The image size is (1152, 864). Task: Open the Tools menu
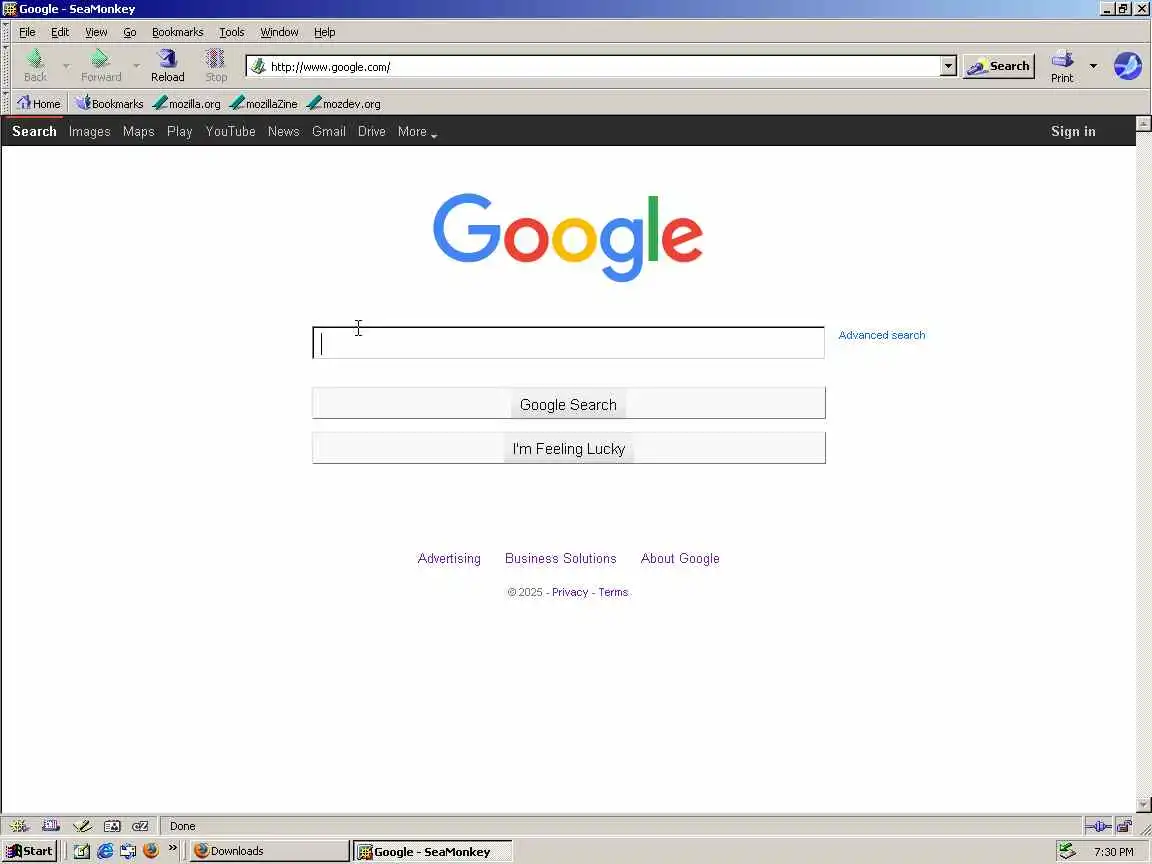click(231, 32)
